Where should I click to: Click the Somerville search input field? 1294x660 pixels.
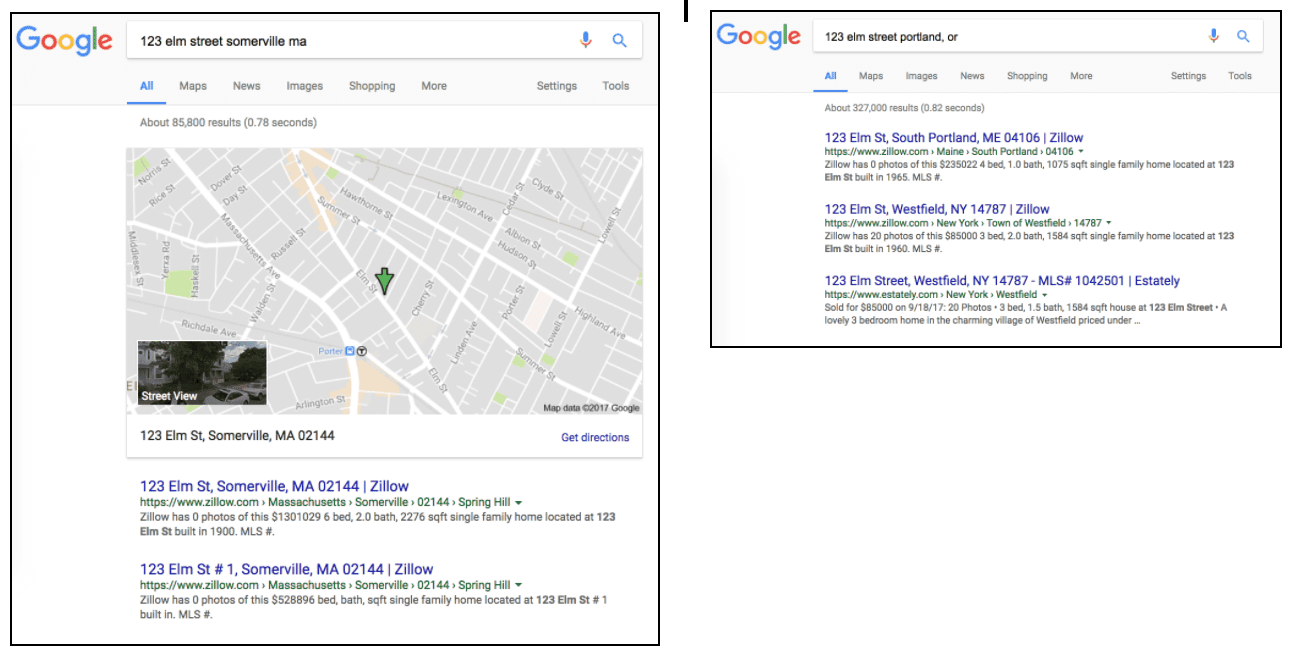[x=350, y=41]
